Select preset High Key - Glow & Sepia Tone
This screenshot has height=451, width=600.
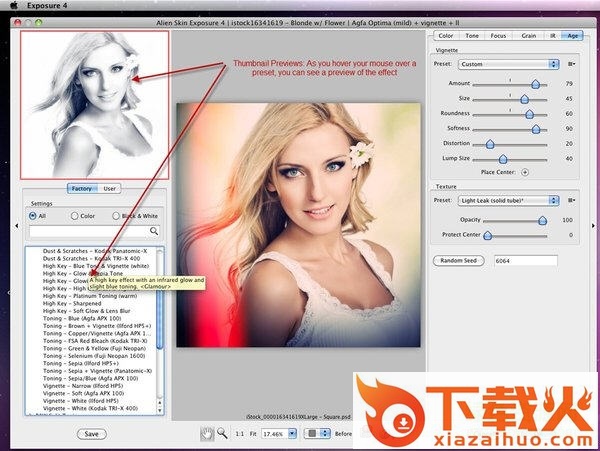coord(83,274)
